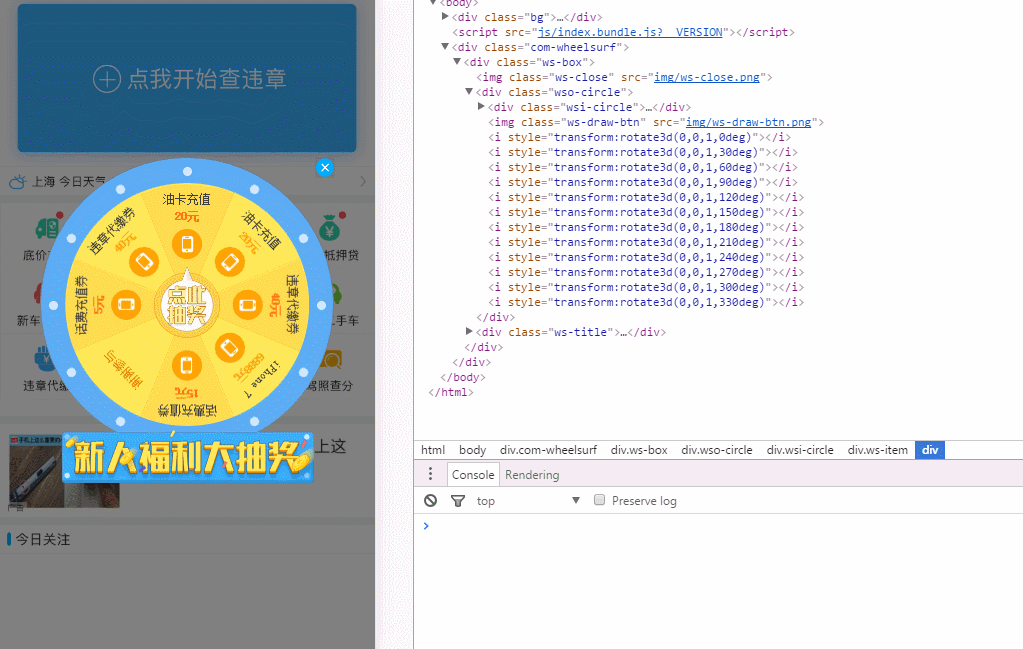Select div.ws-item breadcrumb
The image size is (1023, 649).
(878, 450)
